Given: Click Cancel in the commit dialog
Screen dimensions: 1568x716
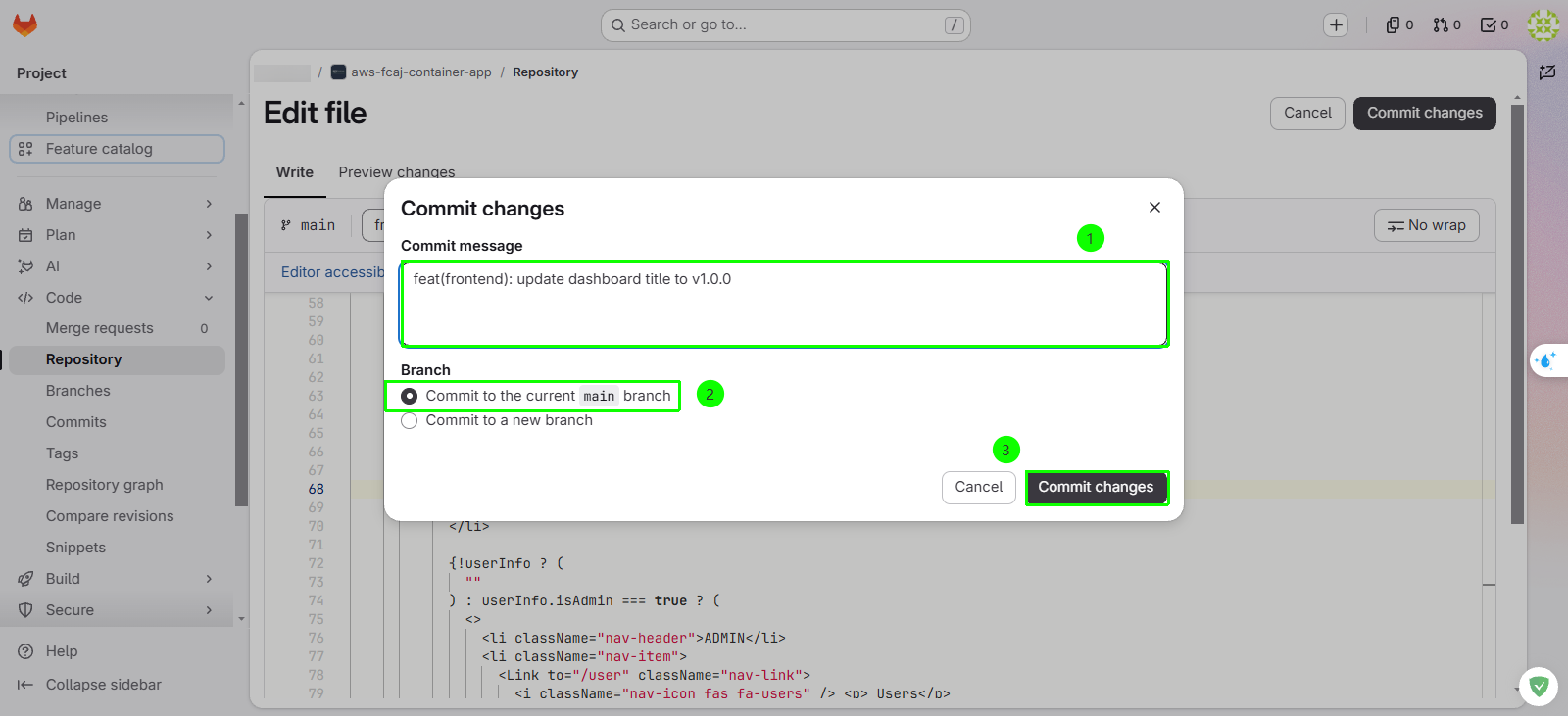Looking at the screenshot, I should pyautogui.click(x=978, y=487).
